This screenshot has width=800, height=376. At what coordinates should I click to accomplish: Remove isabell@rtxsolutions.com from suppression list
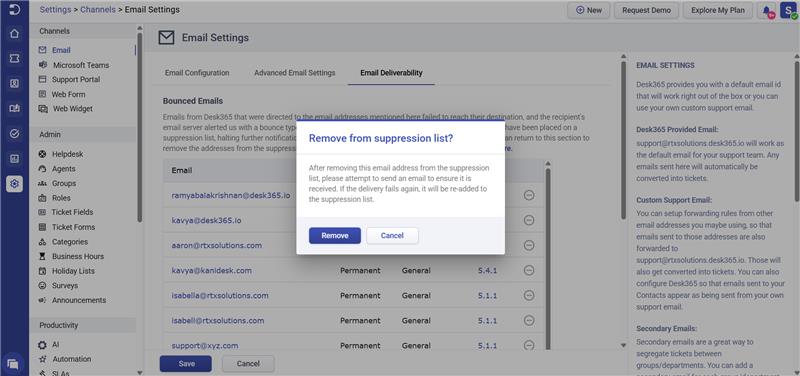pos(529,320)
